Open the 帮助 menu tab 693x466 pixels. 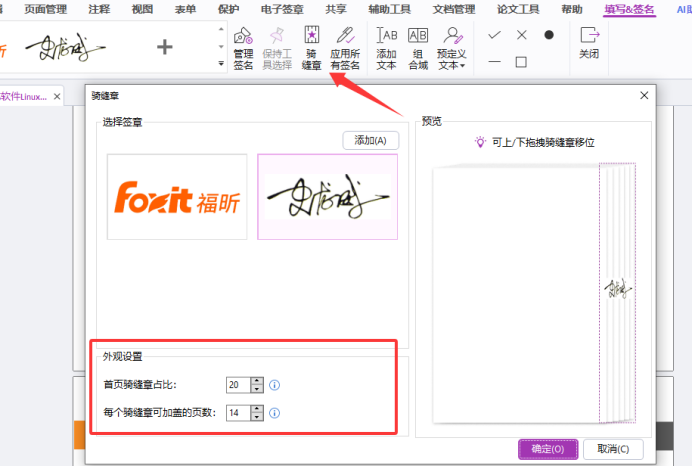572,9
